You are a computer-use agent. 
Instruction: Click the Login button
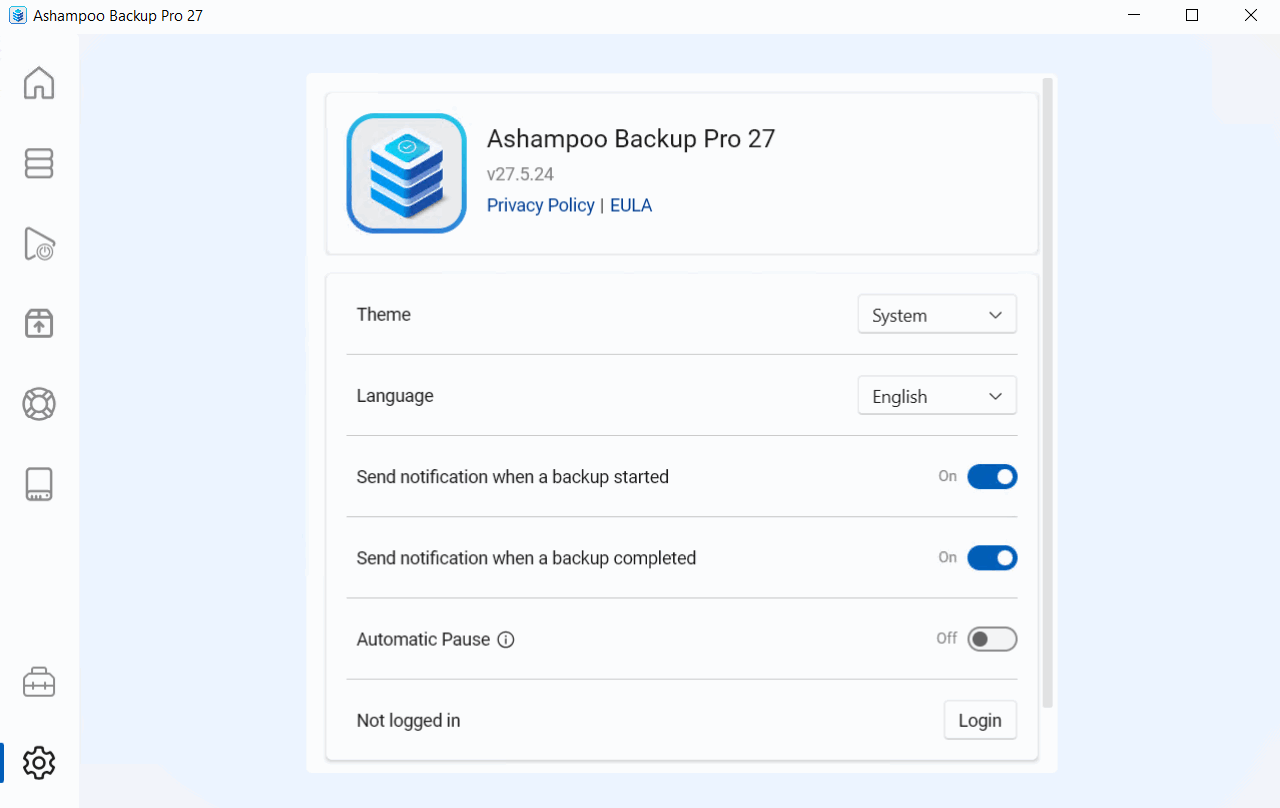pyautogui.click(x=980, y=720)
